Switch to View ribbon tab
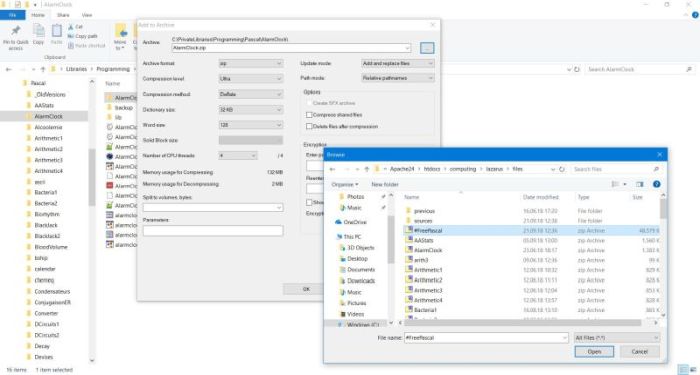700x375 pixels. (x=87, y=15)
